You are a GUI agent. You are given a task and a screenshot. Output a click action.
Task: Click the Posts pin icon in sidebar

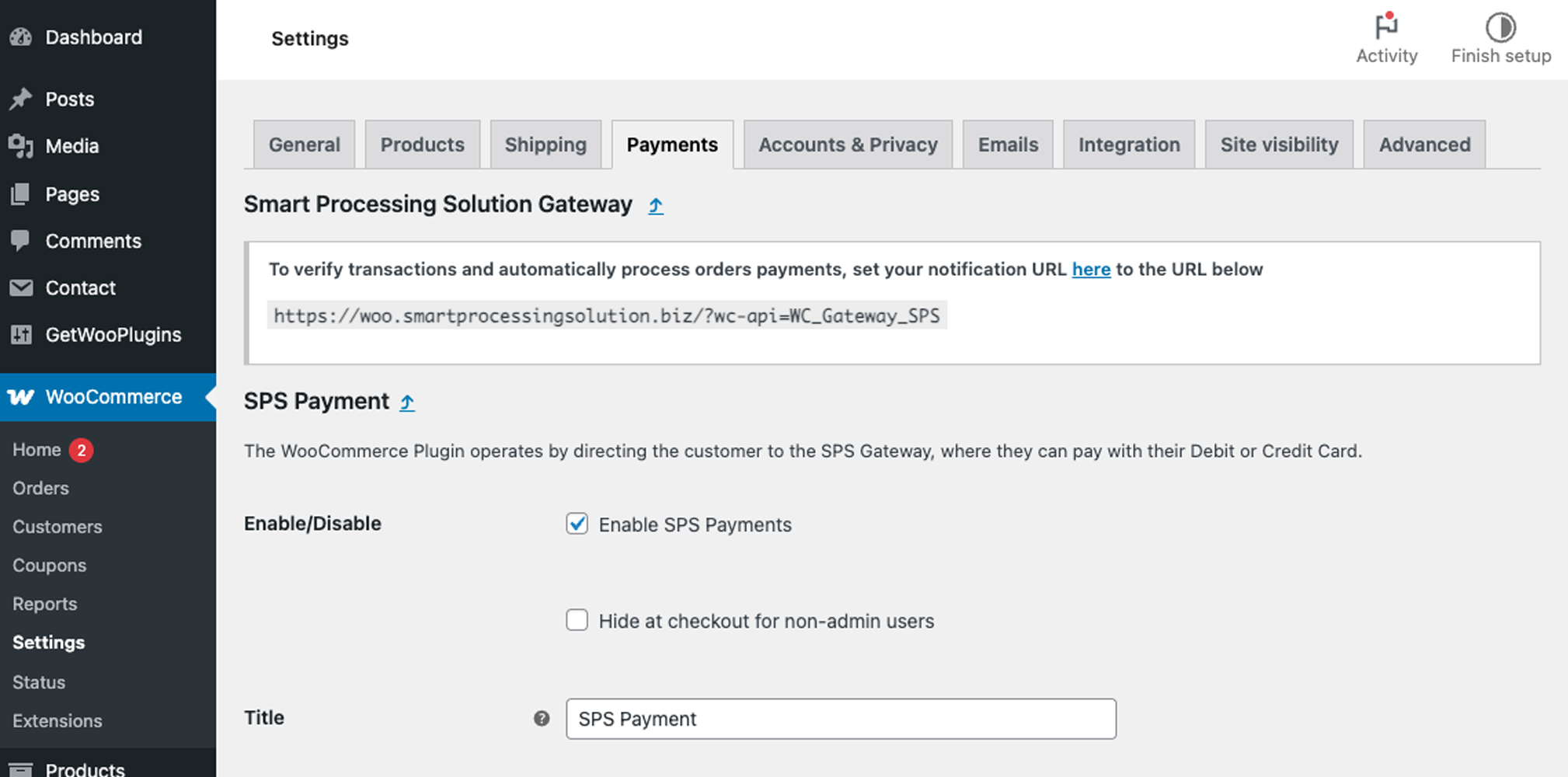[21, 99]
